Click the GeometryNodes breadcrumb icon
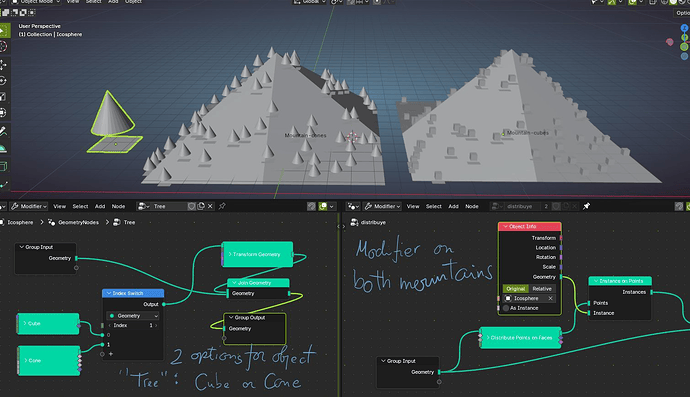 coord(51,222)
